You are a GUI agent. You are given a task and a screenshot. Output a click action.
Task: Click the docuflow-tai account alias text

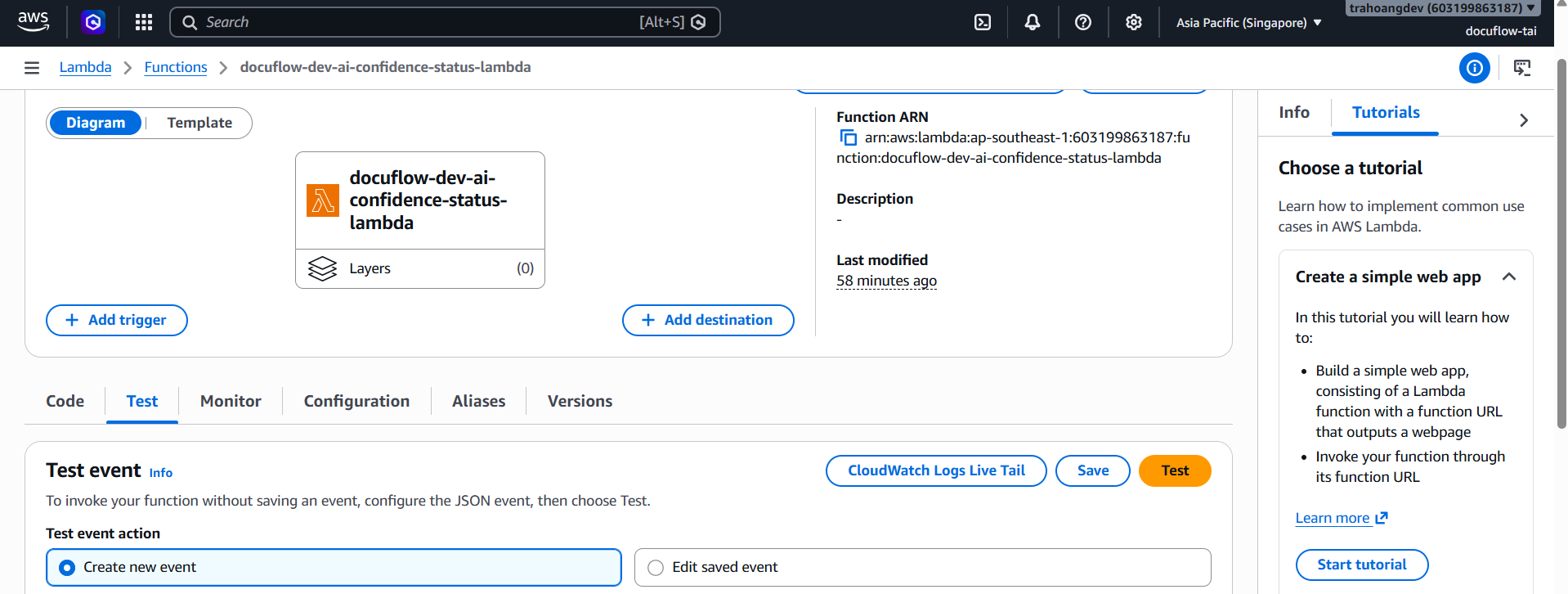(1501, 31)
